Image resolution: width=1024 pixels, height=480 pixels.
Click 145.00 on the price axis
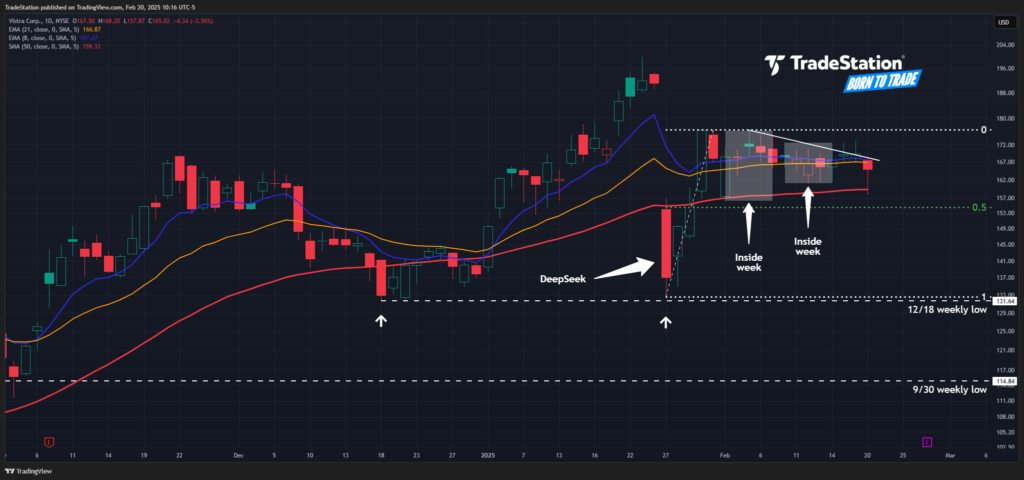point(1004,244)
